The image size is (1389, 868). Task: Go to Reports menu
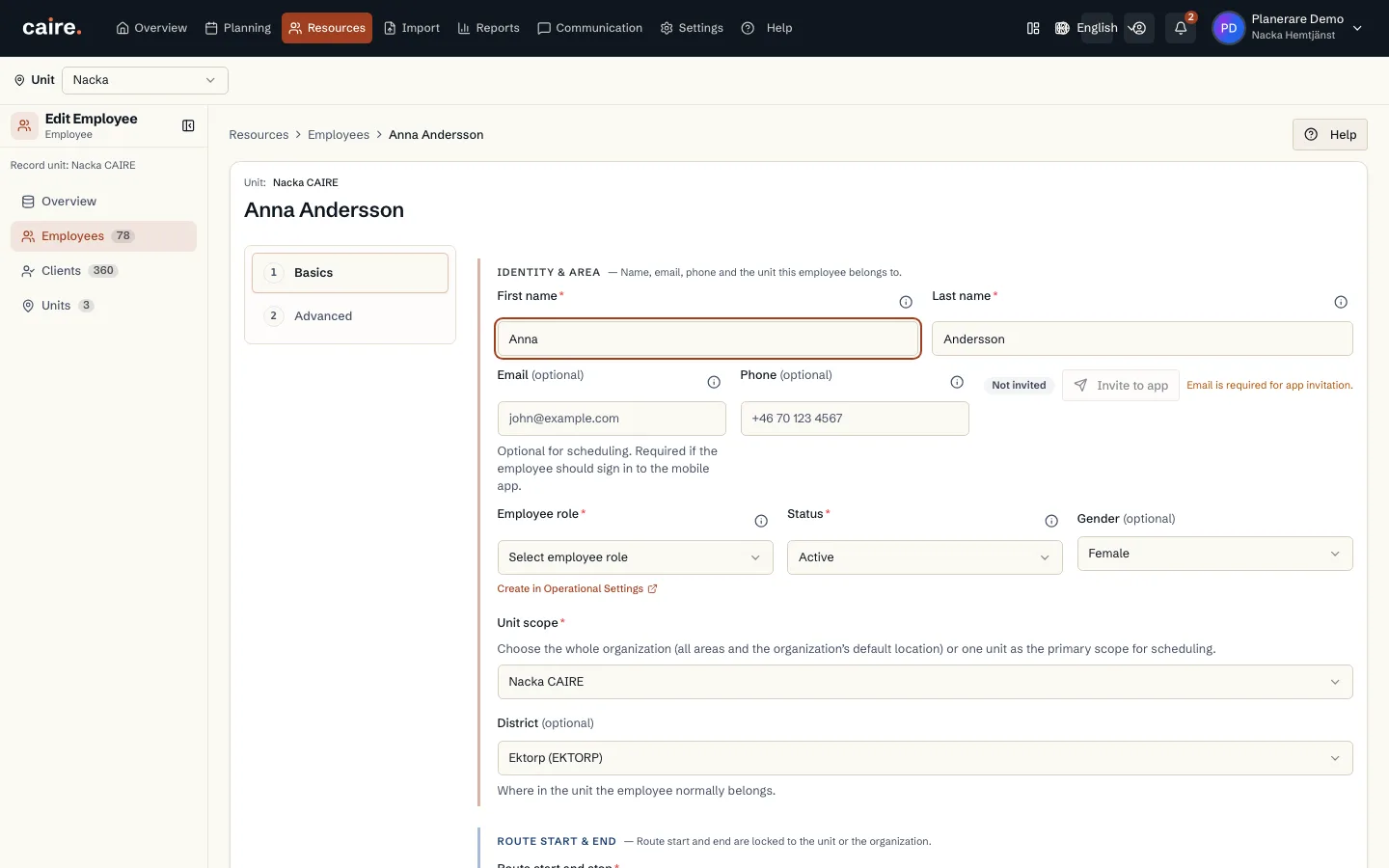point(488,28)
